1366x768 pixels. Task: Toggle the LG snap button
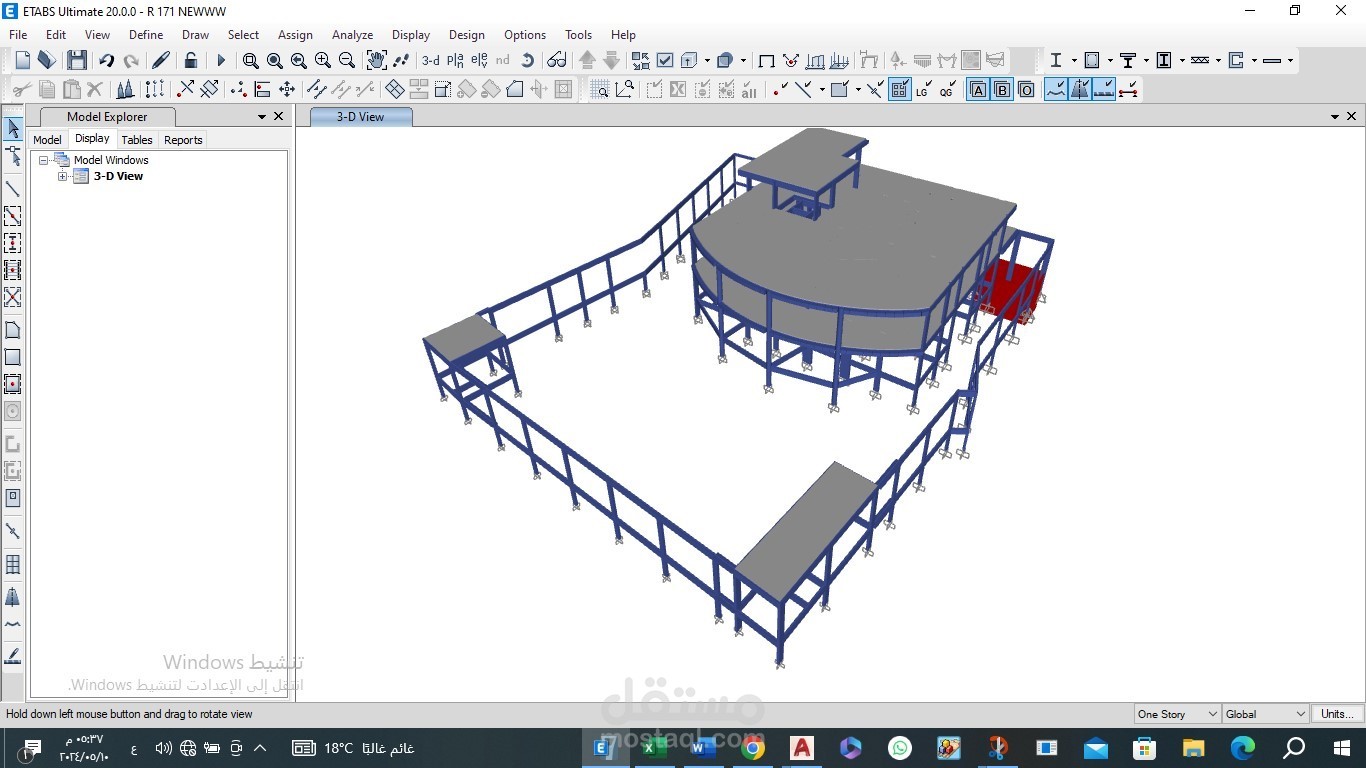(923, 90)
